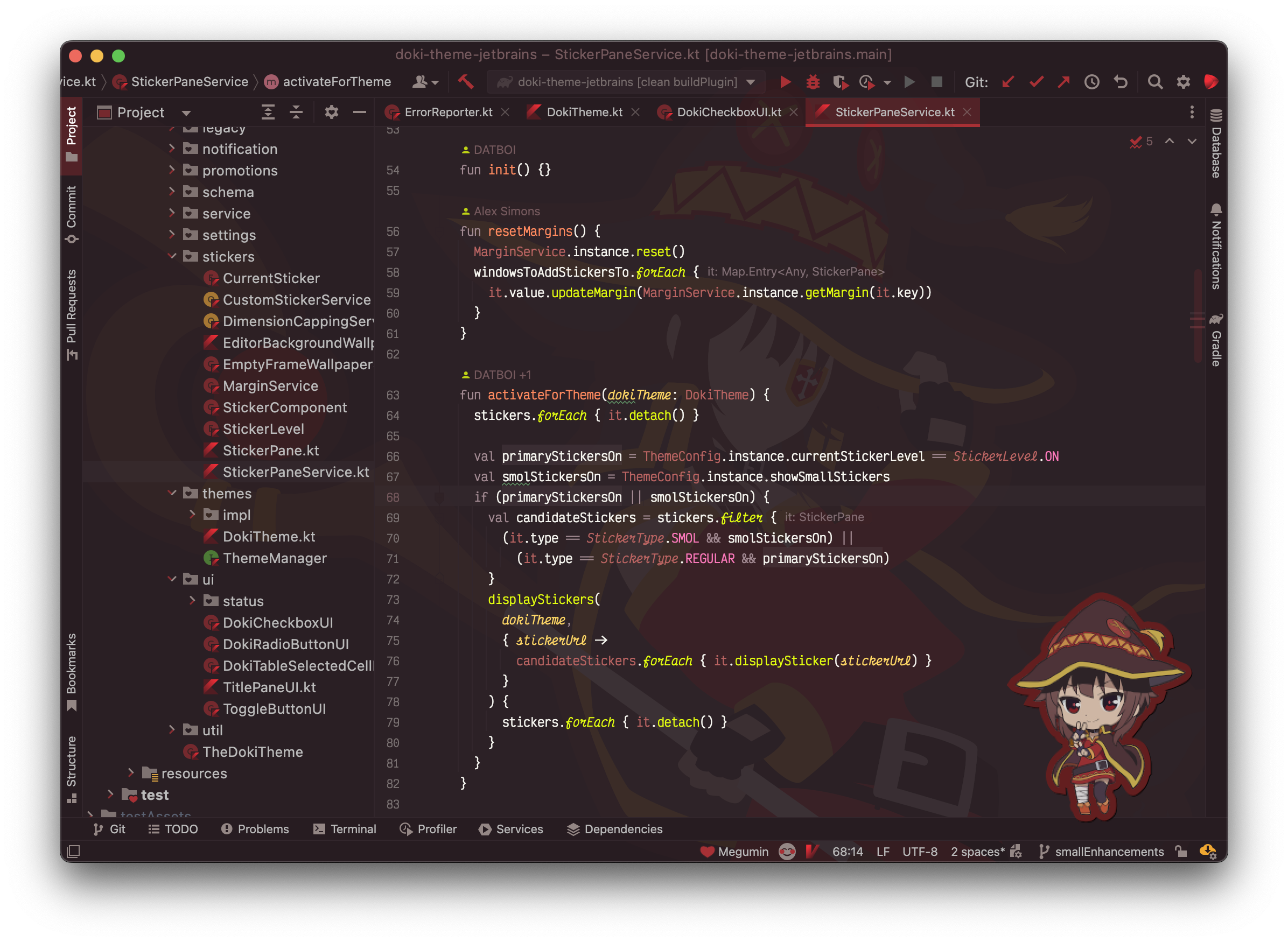Click Collapse All in Project panel
Screen dimensions: 1288x942
click(x=296, y=112)
